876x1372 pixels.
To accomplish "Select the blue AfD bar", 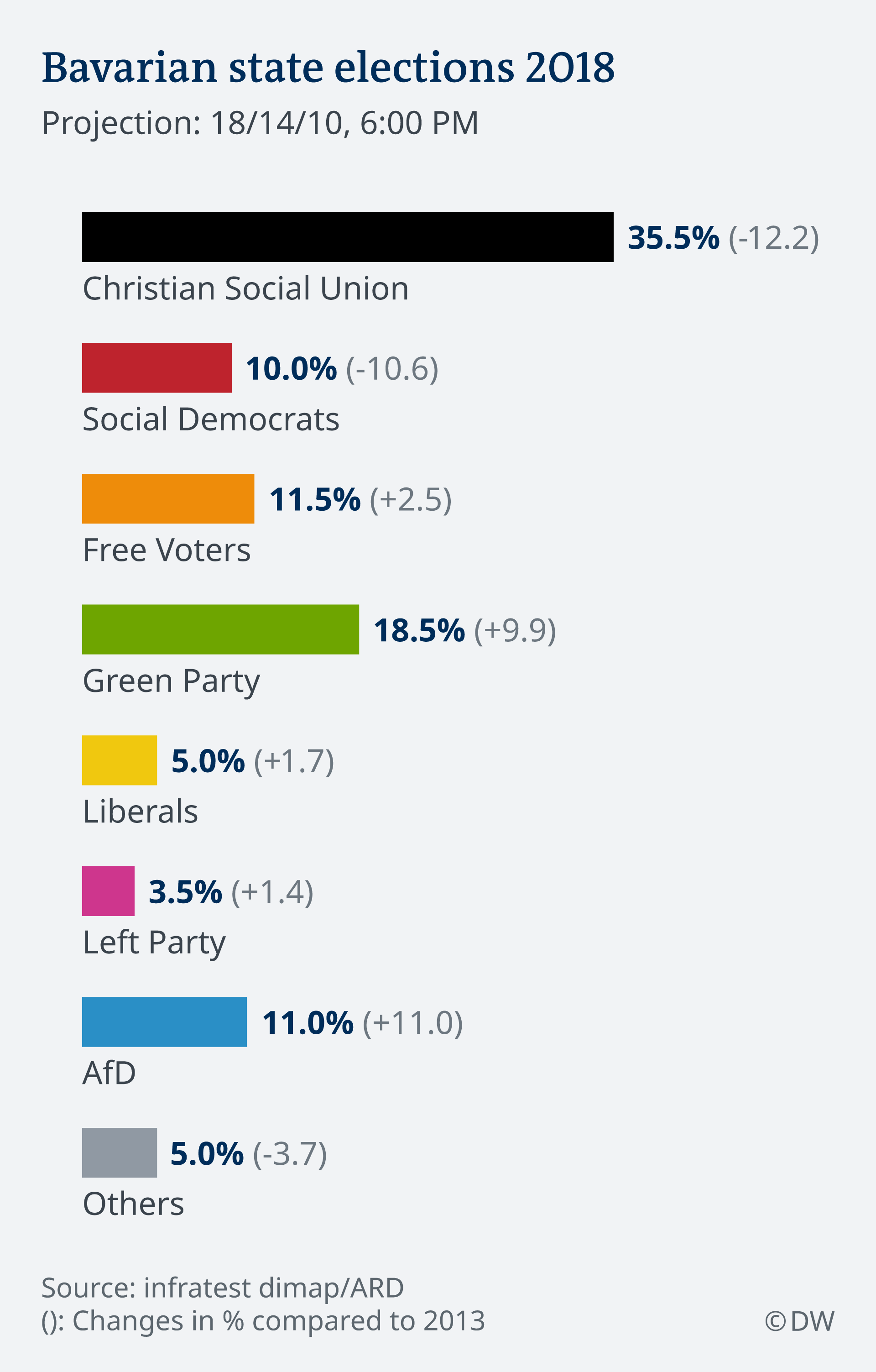I will coord(164,1021).
